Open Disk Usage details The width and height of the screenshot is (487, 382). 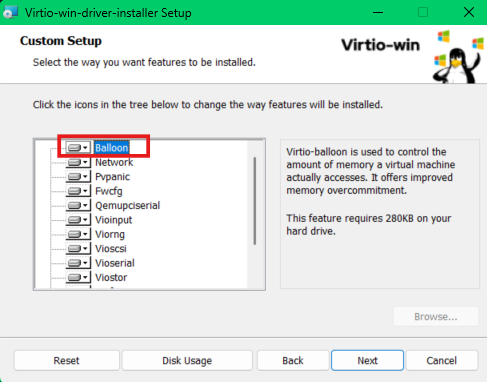pos(187,360)
